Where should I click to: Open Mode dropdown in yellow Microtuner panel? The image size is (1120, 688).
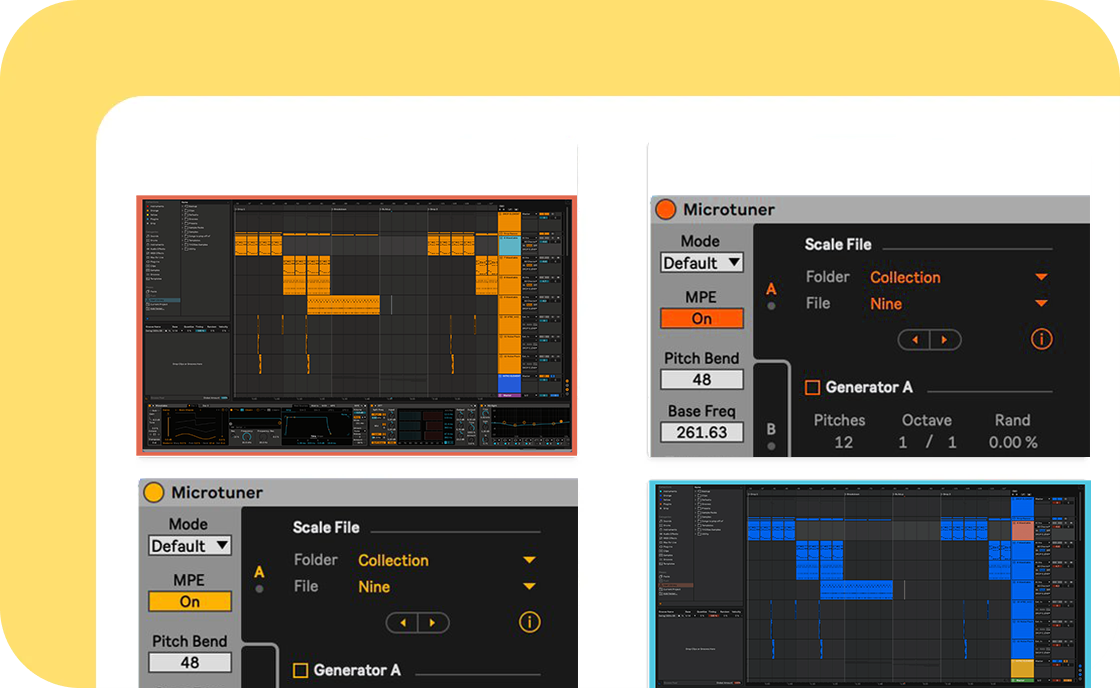click(189, 546)
